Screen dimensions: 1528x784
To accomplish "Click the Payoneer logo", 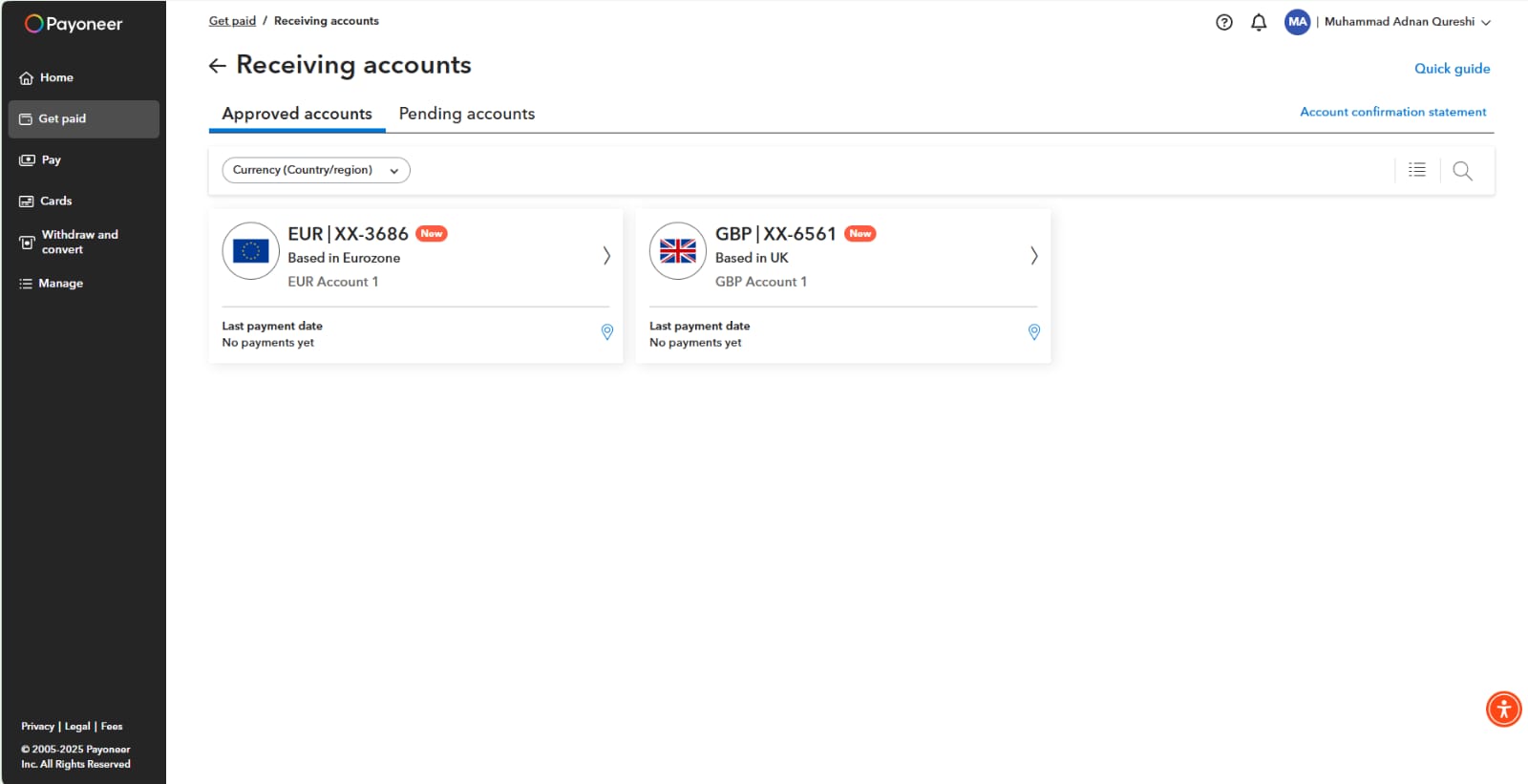I will pyautogui.click(x=74, y=24).
